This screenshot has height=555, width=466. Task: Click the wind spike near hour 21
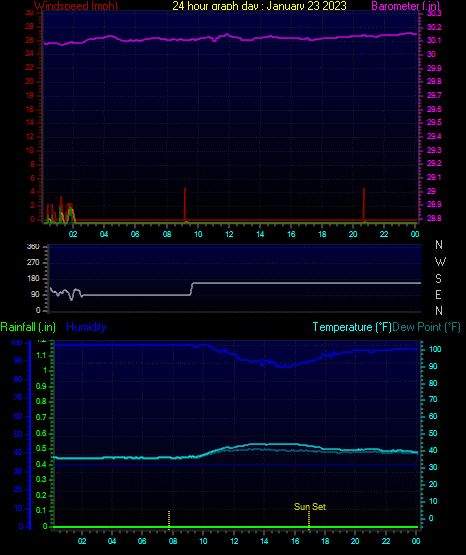[x=364, y=204]
